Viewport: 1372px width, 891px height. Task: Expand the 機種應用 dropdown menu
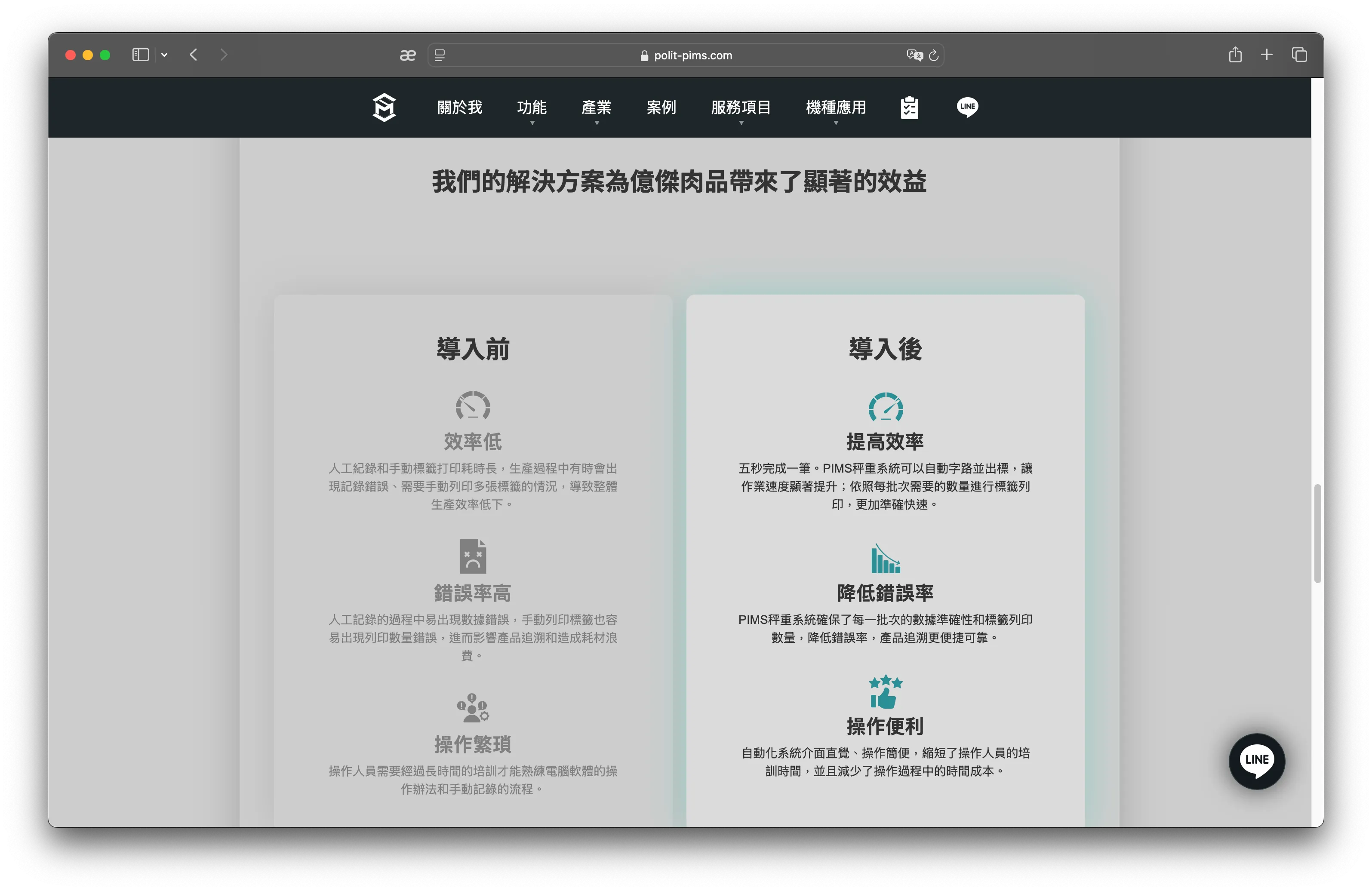click(x=836, y=108)
